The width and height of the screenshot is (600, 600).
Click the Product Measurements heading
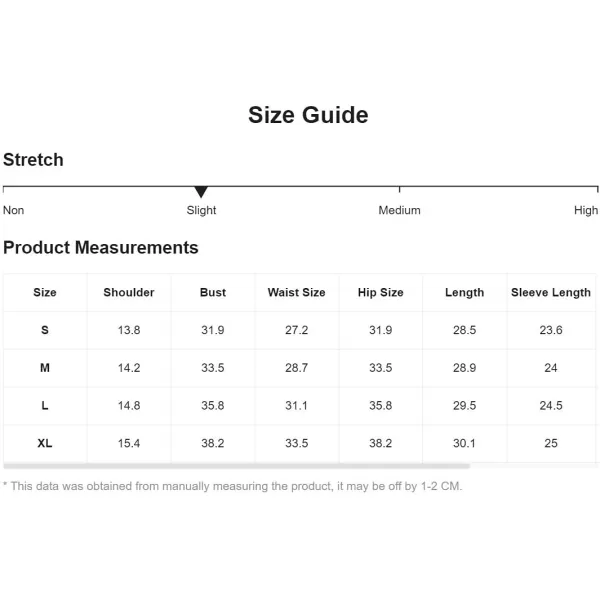pyautogui.click(x=101, y=247)
